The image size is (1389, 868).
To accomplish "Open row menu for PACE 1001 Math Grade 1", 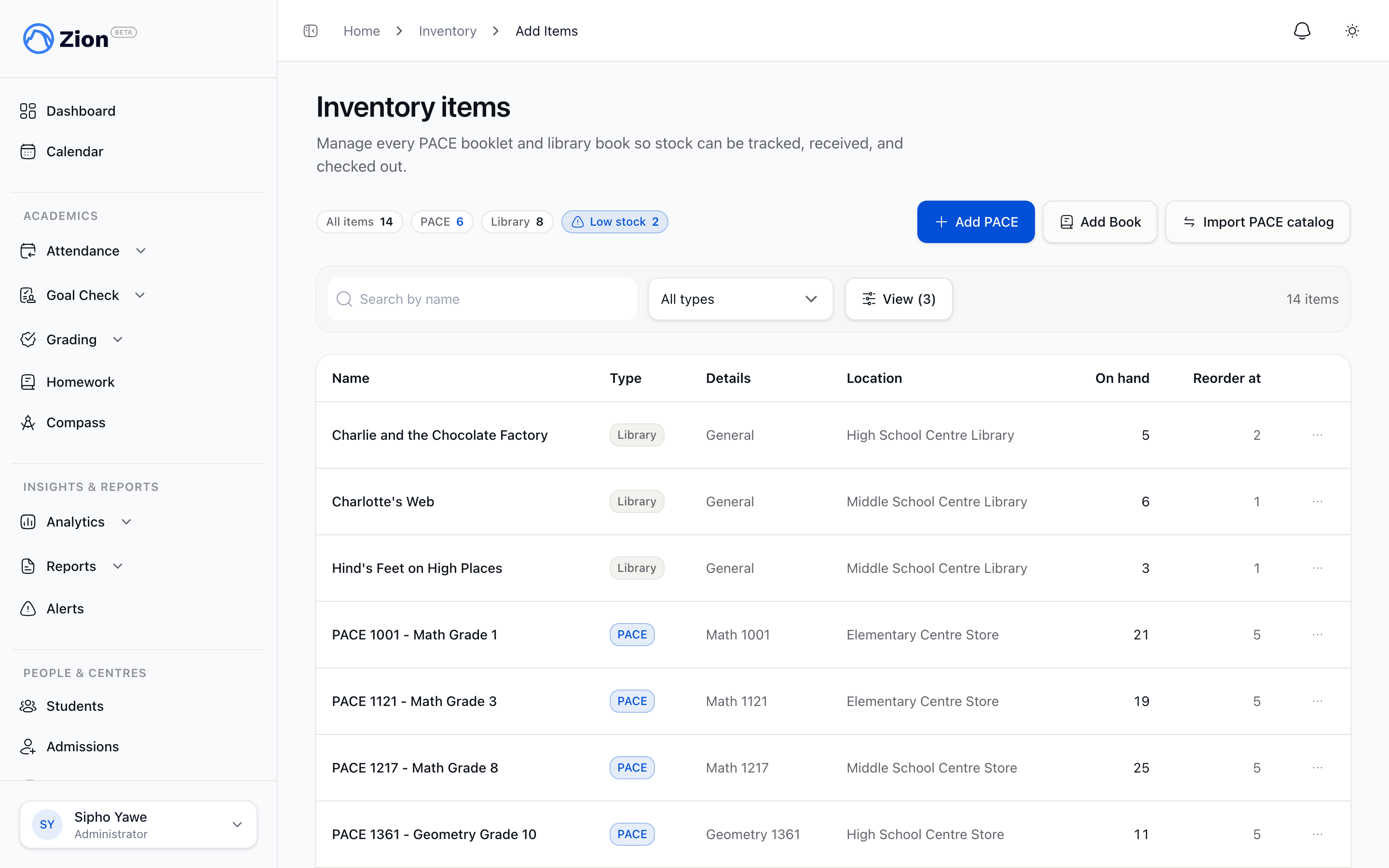I will click(x=1317, y=635).
